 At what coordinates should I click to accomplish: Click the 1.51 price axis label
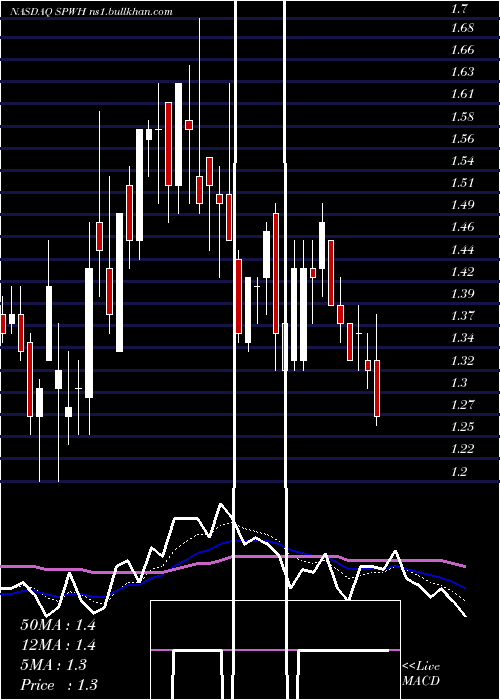point(462,183)
